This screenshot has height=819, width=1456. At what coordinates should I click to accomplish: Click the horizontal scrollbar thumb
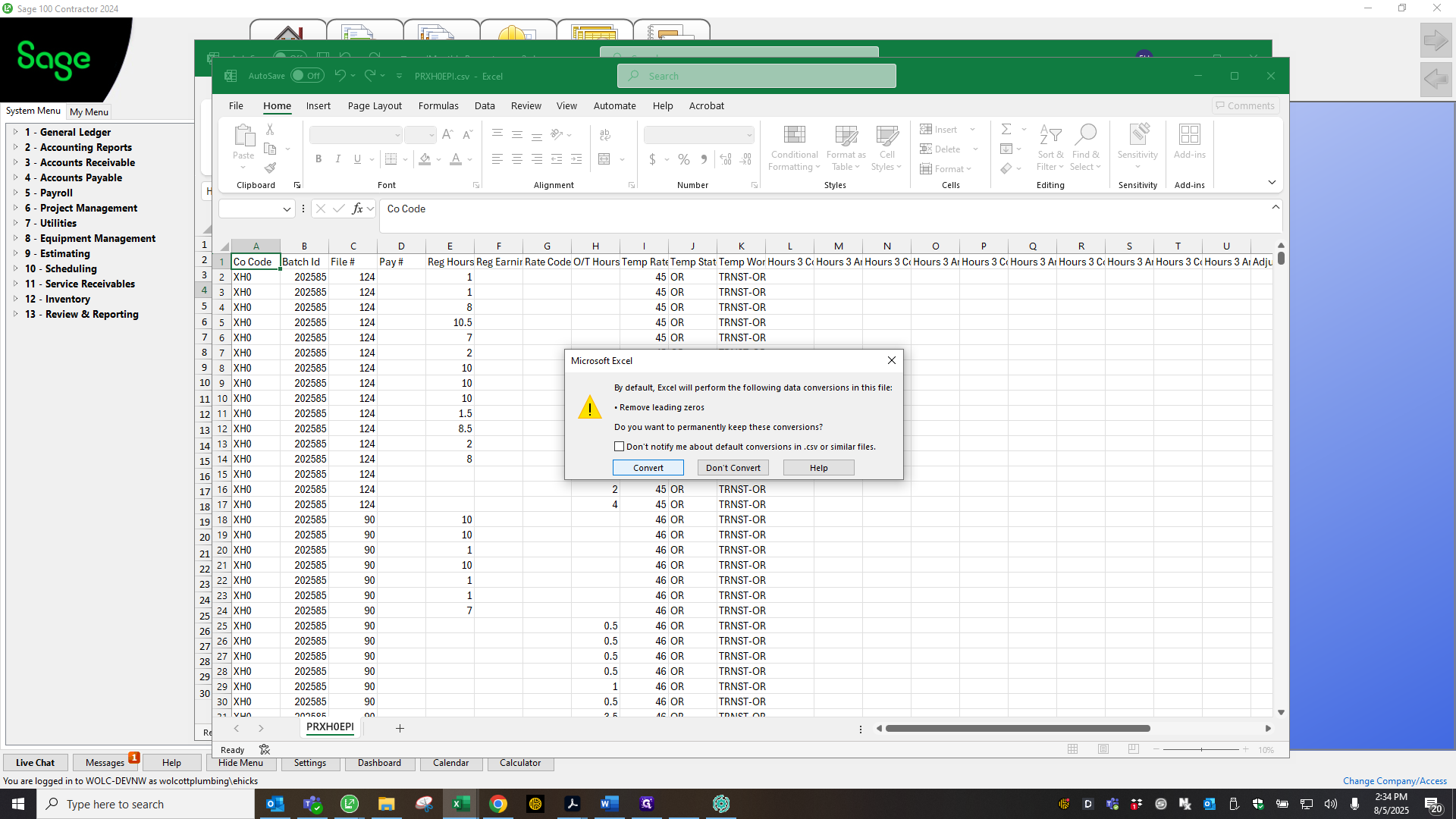pos(1018,729)
